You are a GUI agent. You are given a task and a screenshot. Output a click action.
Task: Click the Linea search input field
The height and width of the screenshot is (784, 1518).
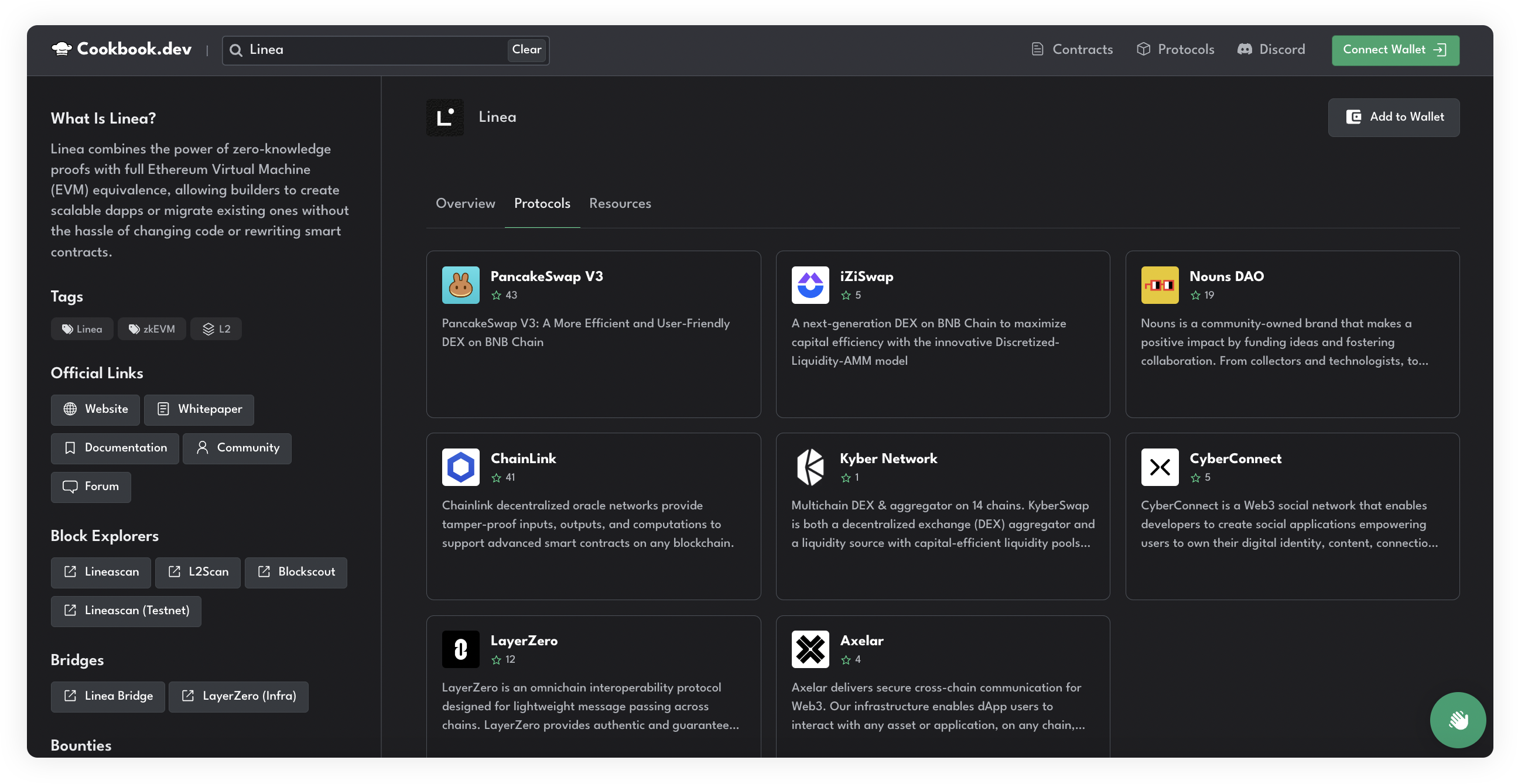pyautogui.click(x=371, y=50)
